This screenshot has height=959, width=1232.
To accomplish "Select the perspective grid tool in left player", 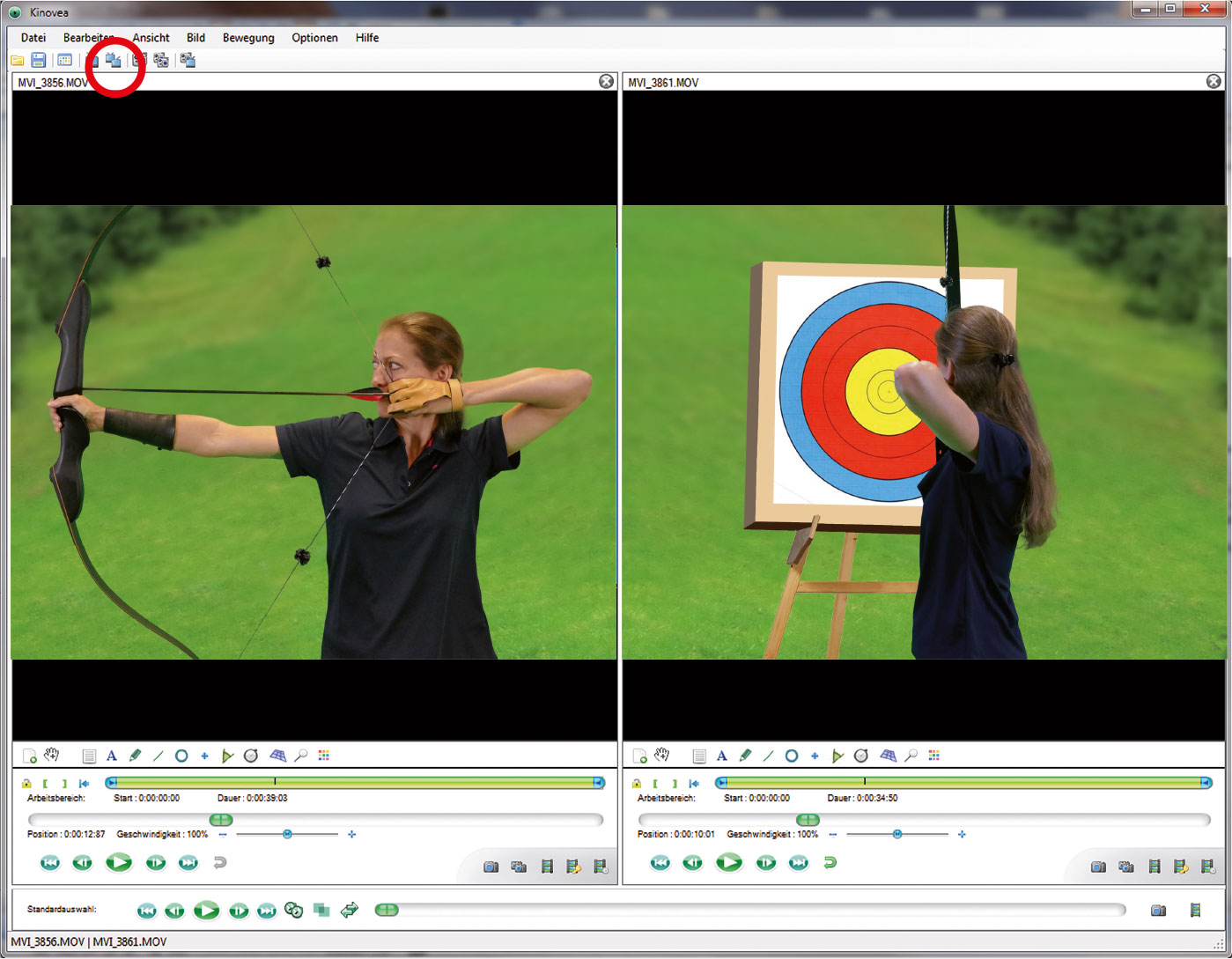I will tap(277, 756).
